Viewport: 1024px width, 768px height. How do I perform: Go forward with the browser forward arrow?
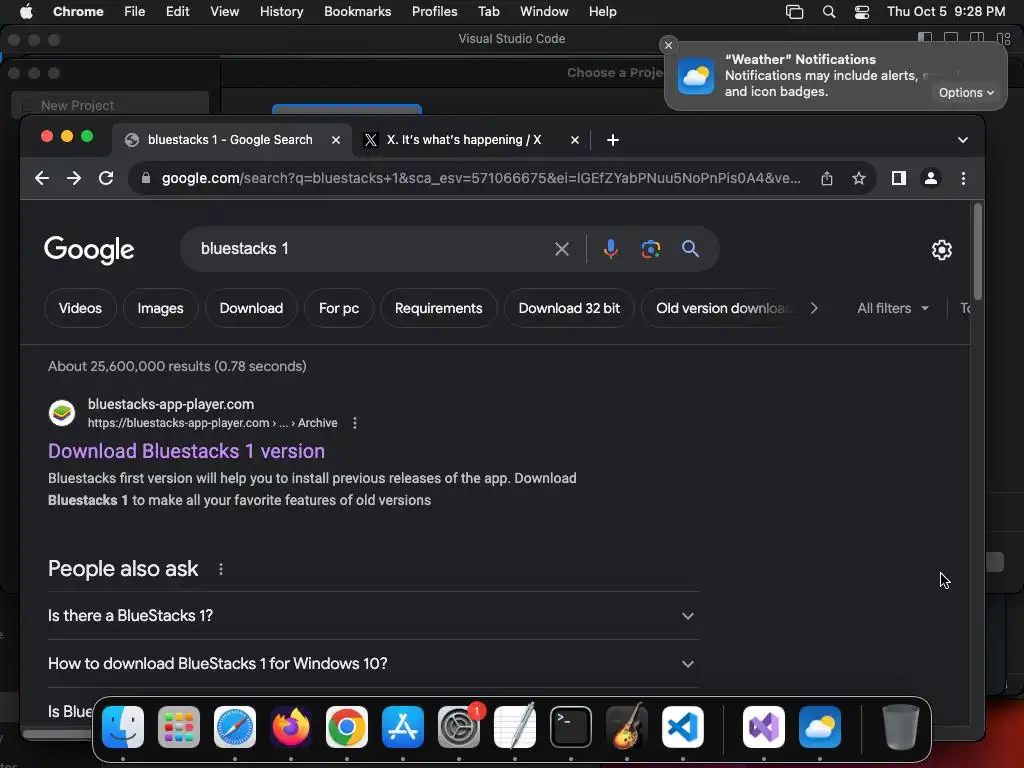tap(74, 178)
